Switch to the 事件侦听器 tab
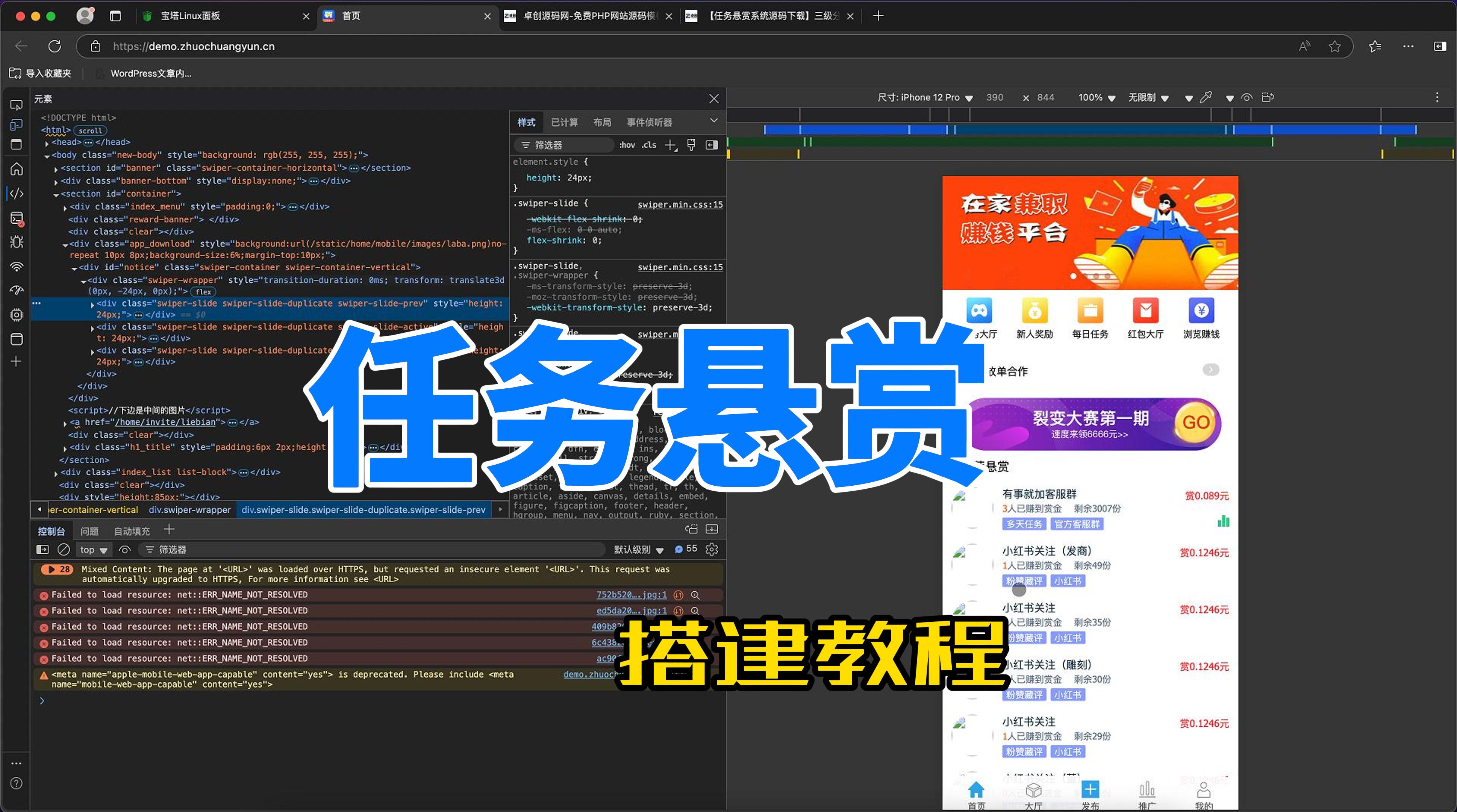The height and width of the screenshot is (812, 1457). pos(649,122)
